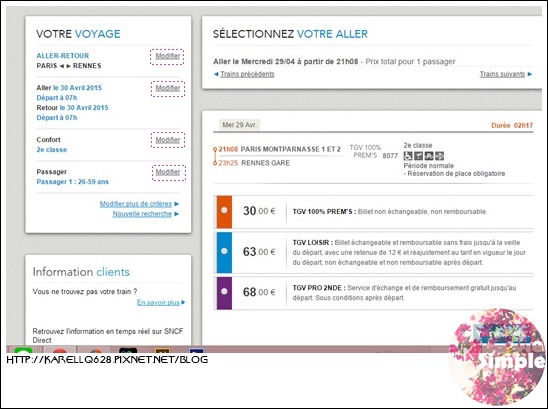Click the Période normale text
Viewport: 548px width, 409px height.
pyautogui.click(x=428, y=166)
